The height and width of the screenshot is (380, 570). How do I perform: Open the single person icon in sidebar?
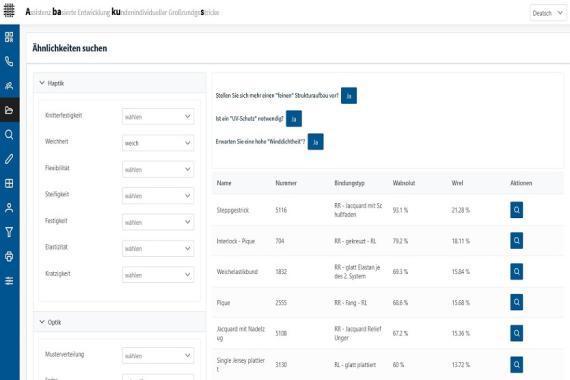9,208
